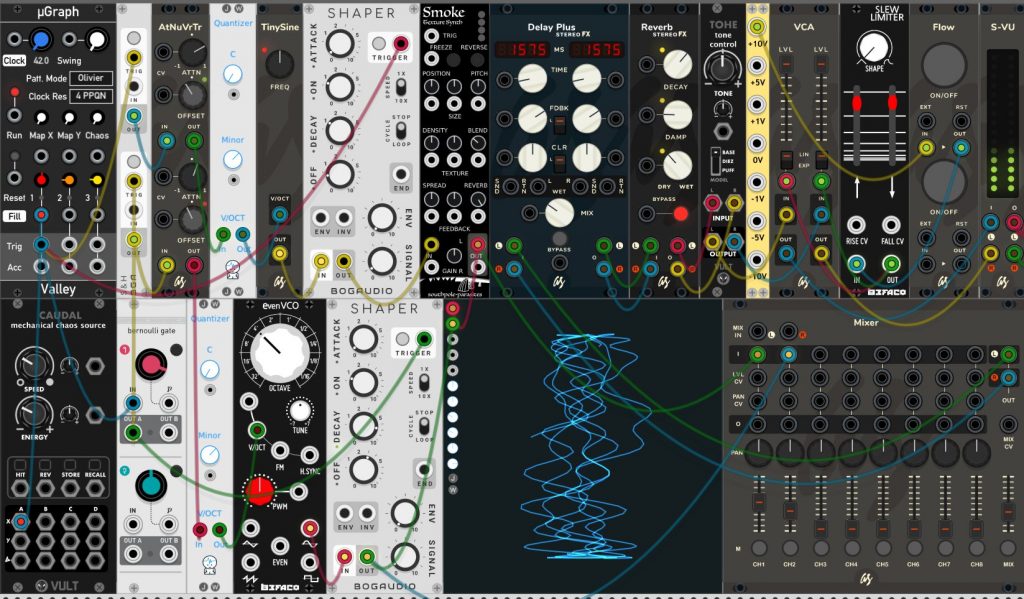Click the evenVCO H.SYNC input jack
Image resolution: width=1024 pixels, height=599 pixels.
tap(310, 455)
